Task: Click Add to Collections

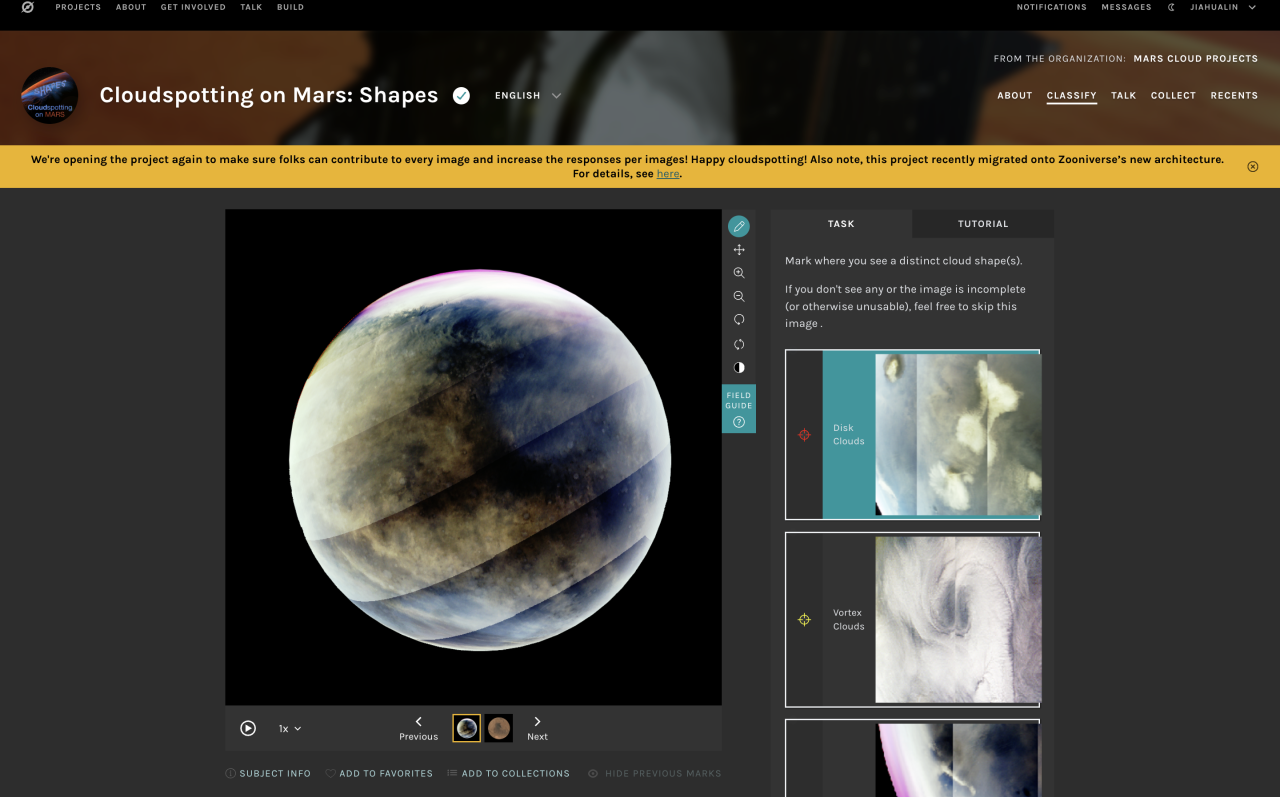Action: [x=508, y=773]
